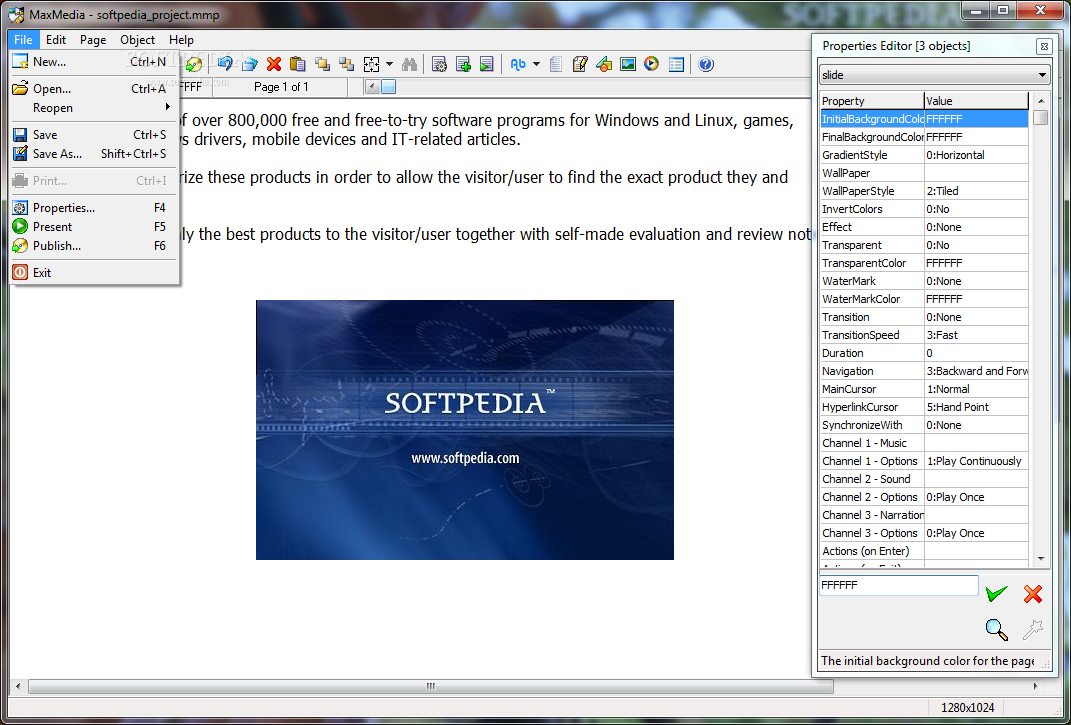Choose Publish... from the File menu
The image size is (1071, 725).
point(95,246)
